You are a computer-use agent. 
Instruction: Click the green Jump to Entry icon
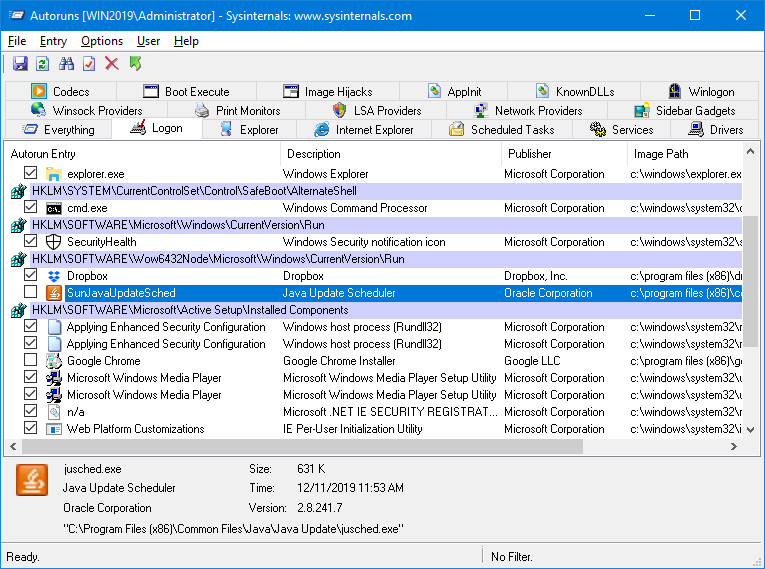pyautogui.click(x=135, y=63)
